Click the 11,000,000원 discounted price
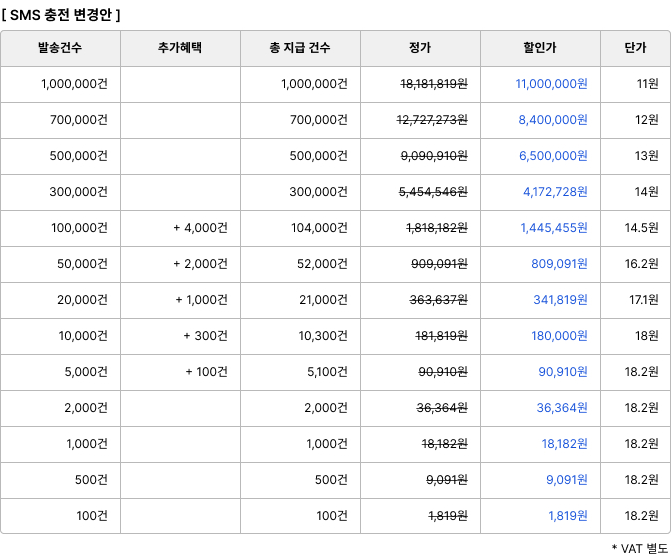 coord(551,84)
